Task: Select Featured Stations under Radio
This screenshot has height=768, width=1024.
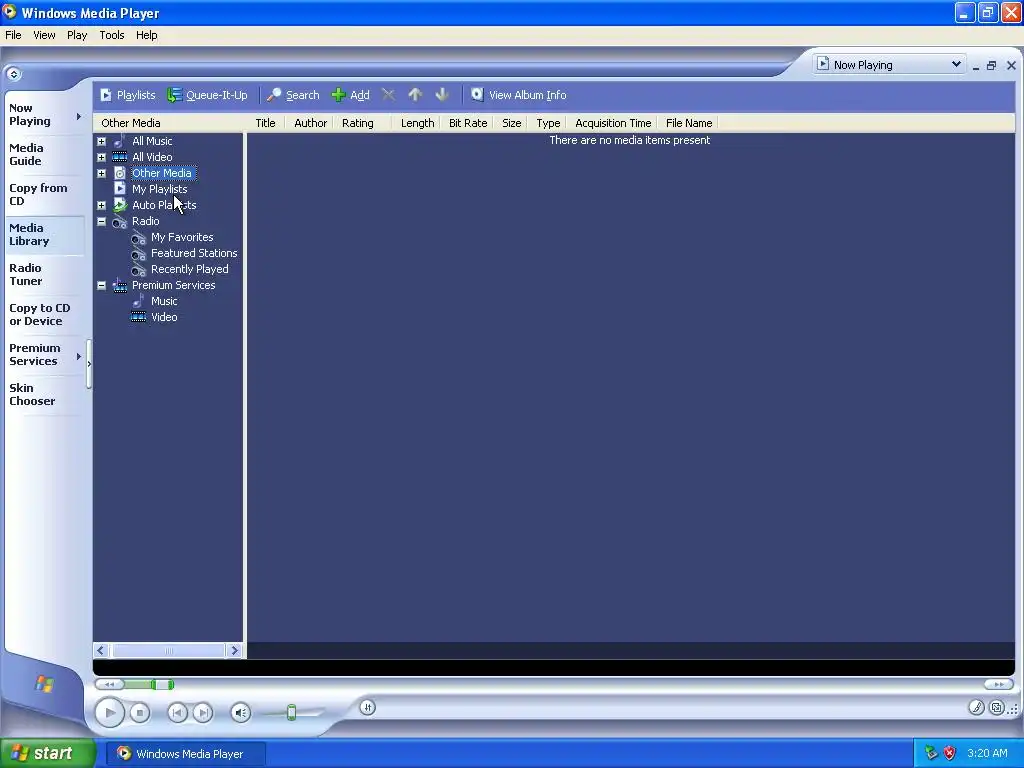Action: click(194, 253)
